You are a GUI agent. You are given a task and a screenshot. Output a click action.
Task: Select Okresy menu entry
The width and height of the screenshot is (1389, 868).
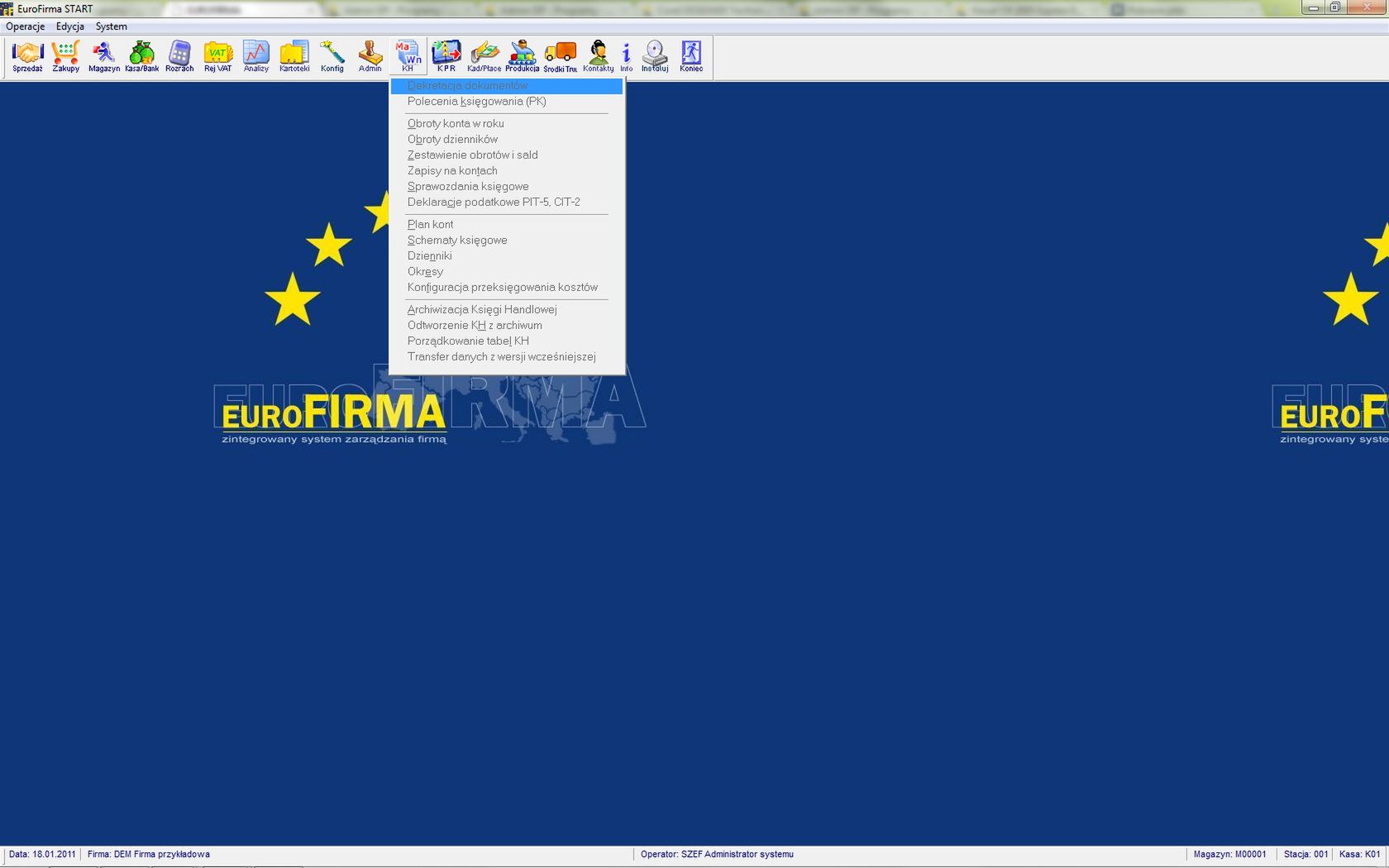click(507, 272)
